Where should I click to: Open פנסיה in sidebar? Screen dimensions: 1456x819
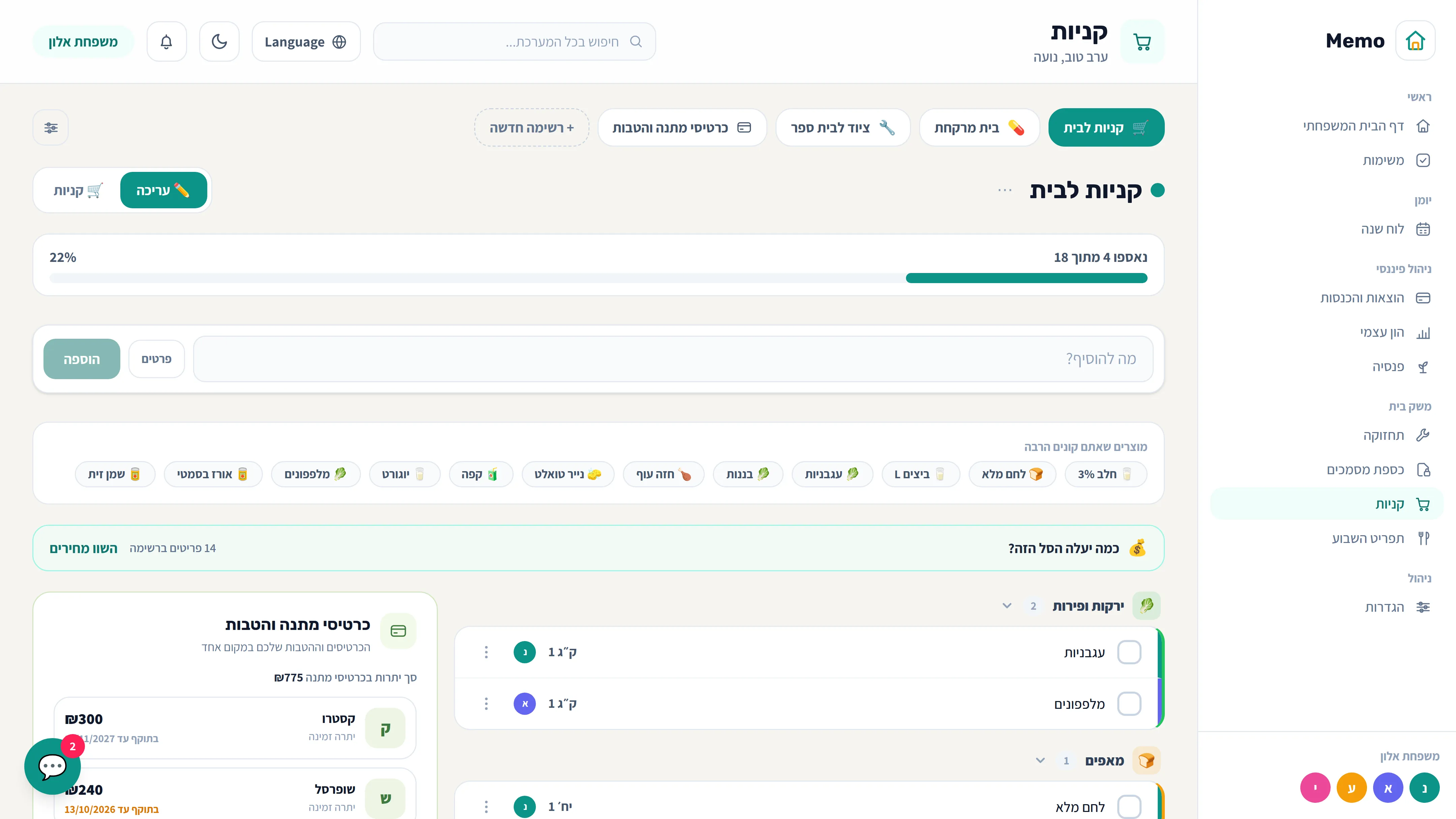pos(1327,367)
